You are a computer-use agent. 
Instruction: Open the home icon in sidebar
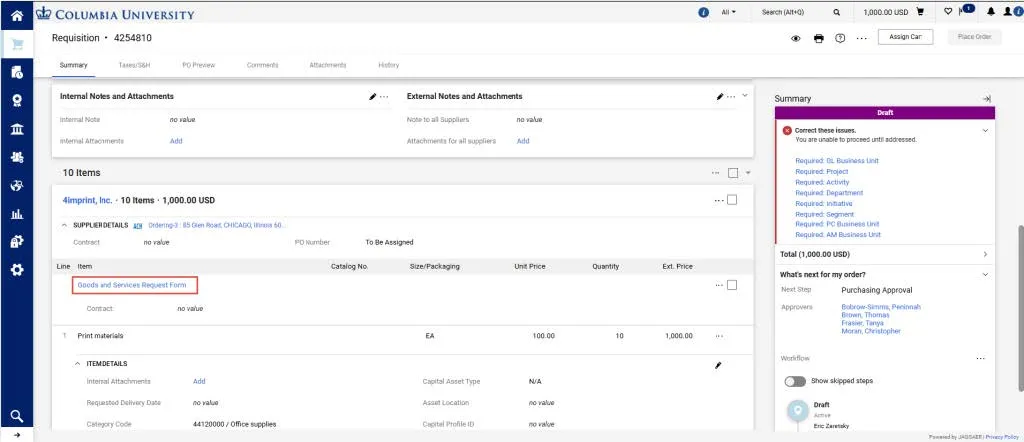click(17, 15)
